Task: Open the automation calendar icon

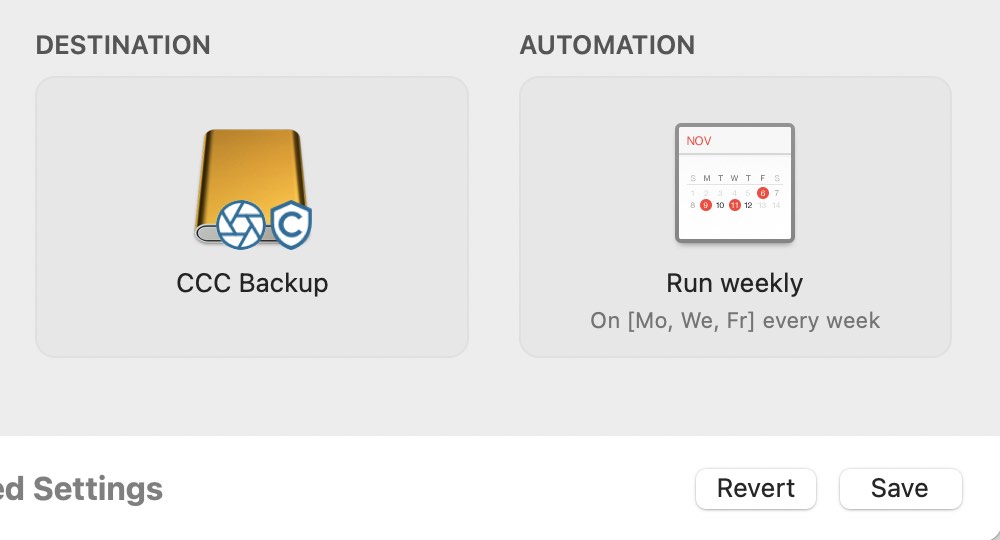Action: (735, 183)
